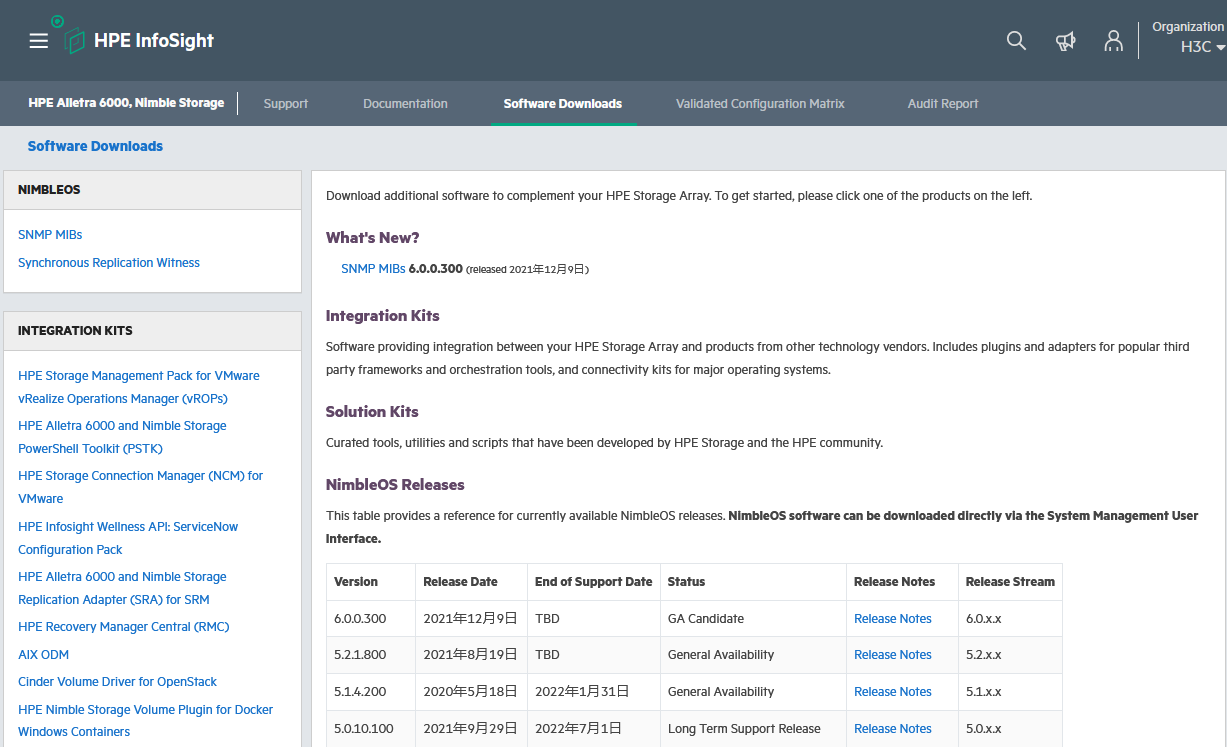Switch to the Support tab
This screenshot has width=1227, height=747.
coord(286,104)
